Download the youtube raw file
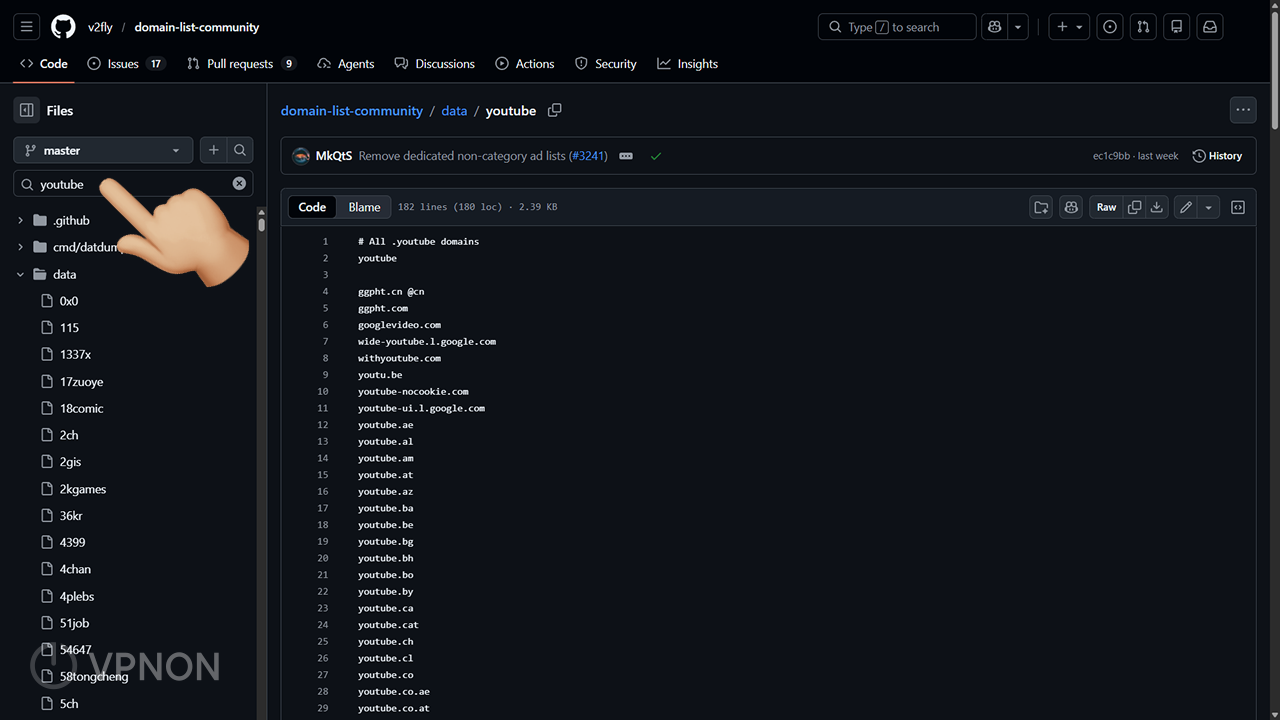The width and height of the screenshot is (1280, 720). (x=1157, y=207)
